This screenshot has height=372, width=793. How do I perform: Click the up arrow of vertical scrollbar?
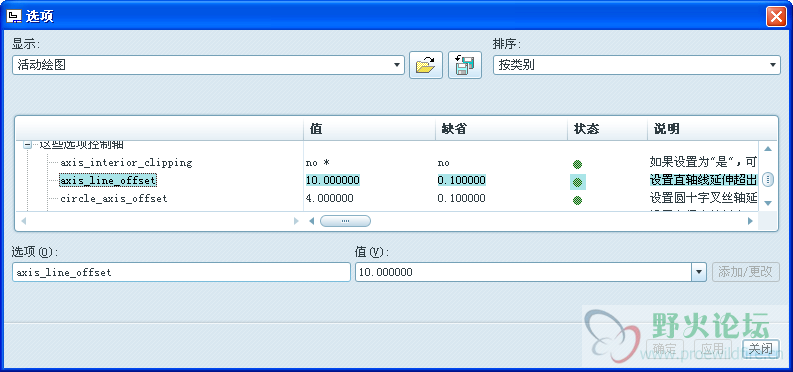(x=768, y=149)
